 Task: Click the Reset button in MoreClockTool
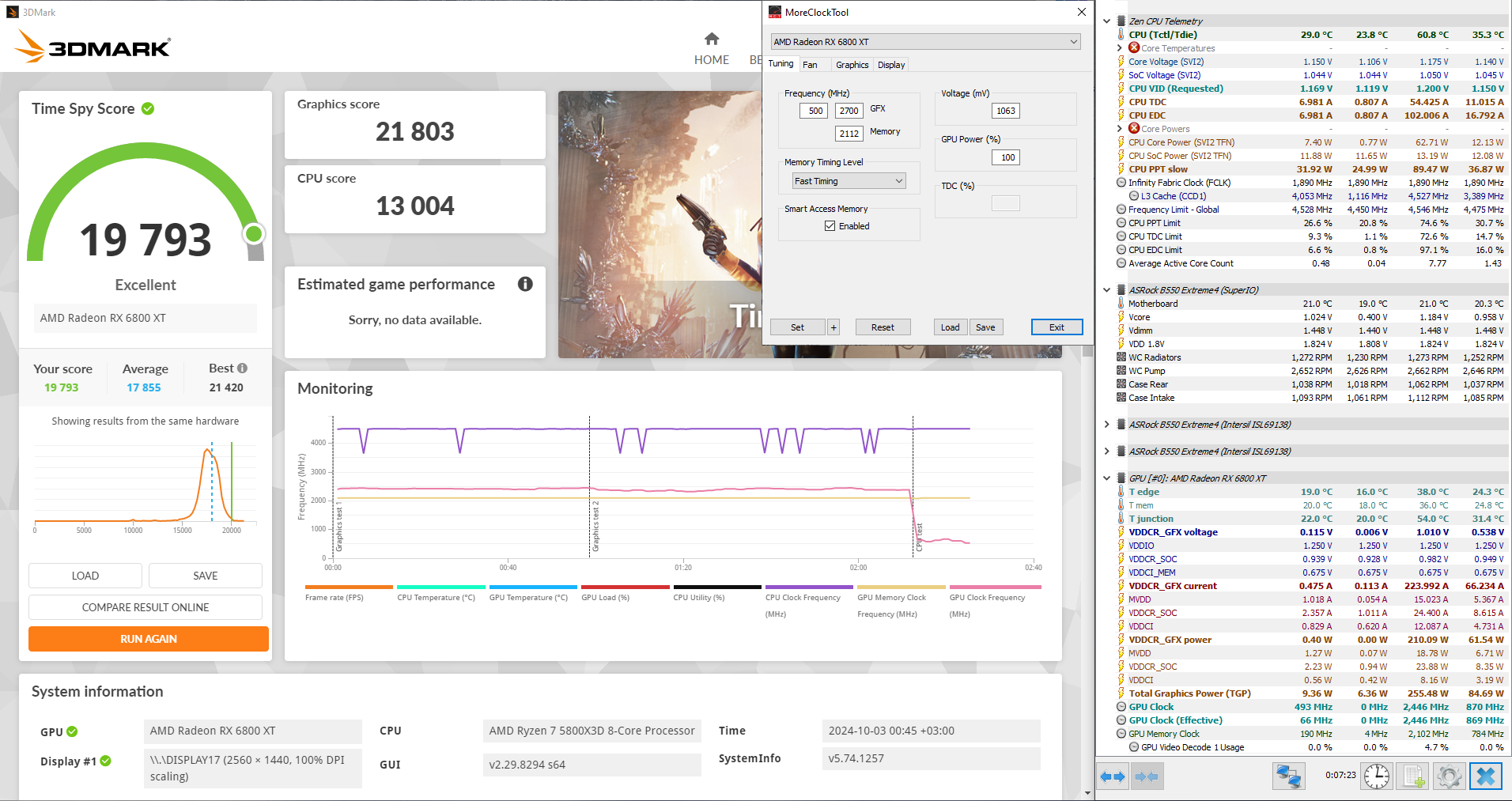[x=883, y=327]
